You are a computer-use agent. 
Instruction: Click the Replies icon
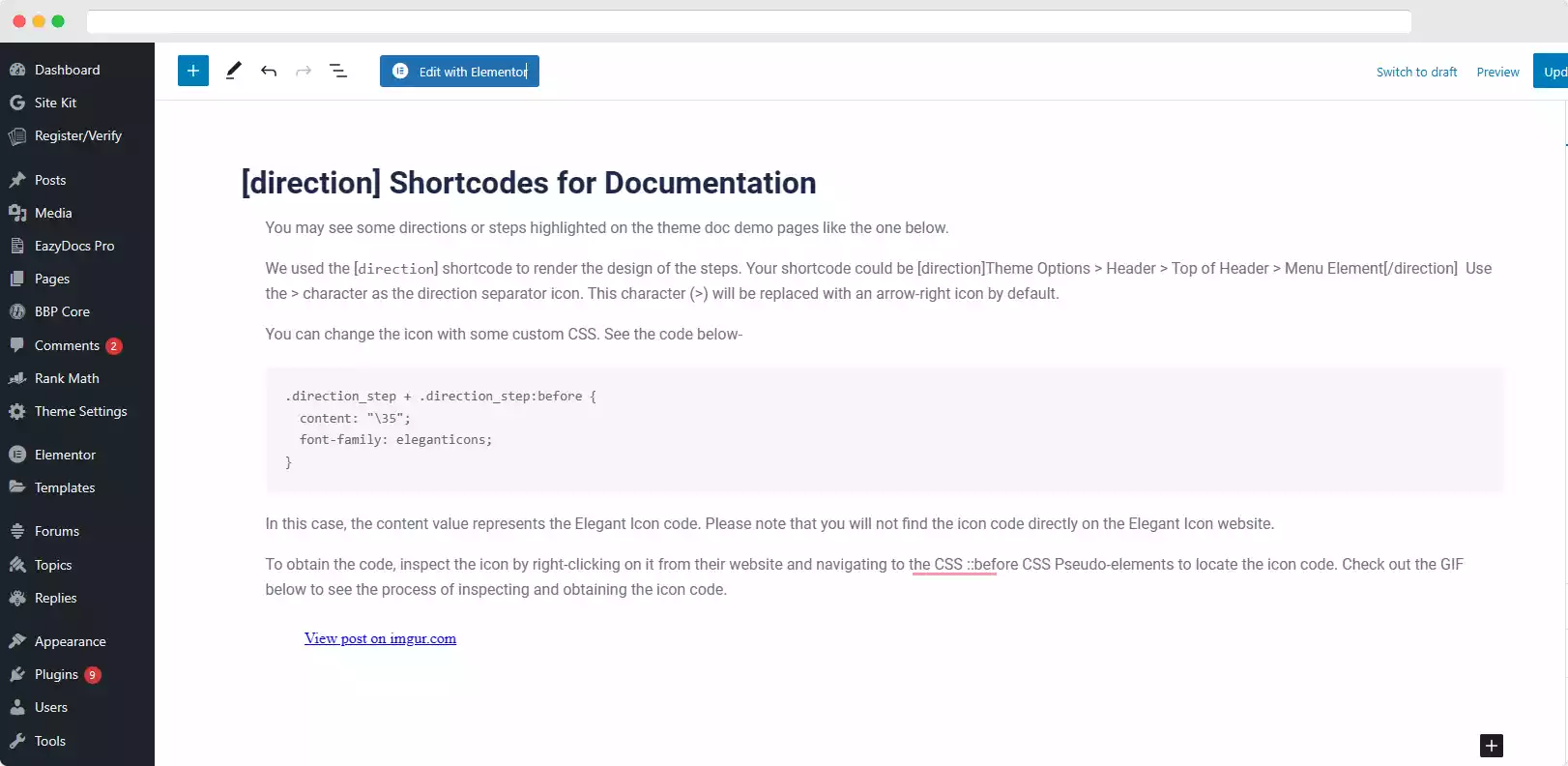pyautogui.click(x=17, y=598)
